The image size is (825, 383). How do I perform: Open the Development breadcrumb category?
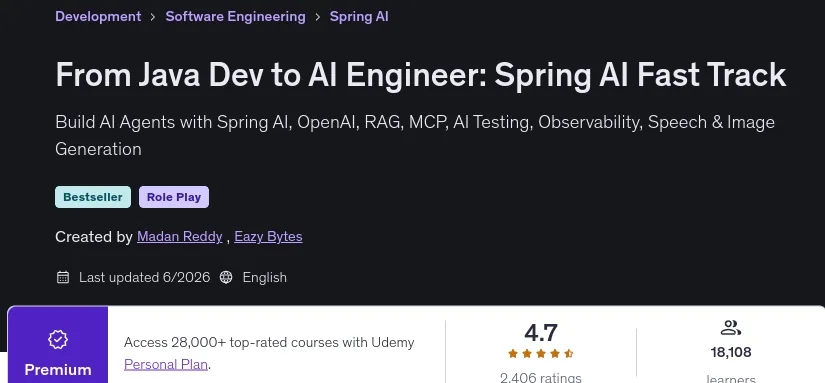98,16
